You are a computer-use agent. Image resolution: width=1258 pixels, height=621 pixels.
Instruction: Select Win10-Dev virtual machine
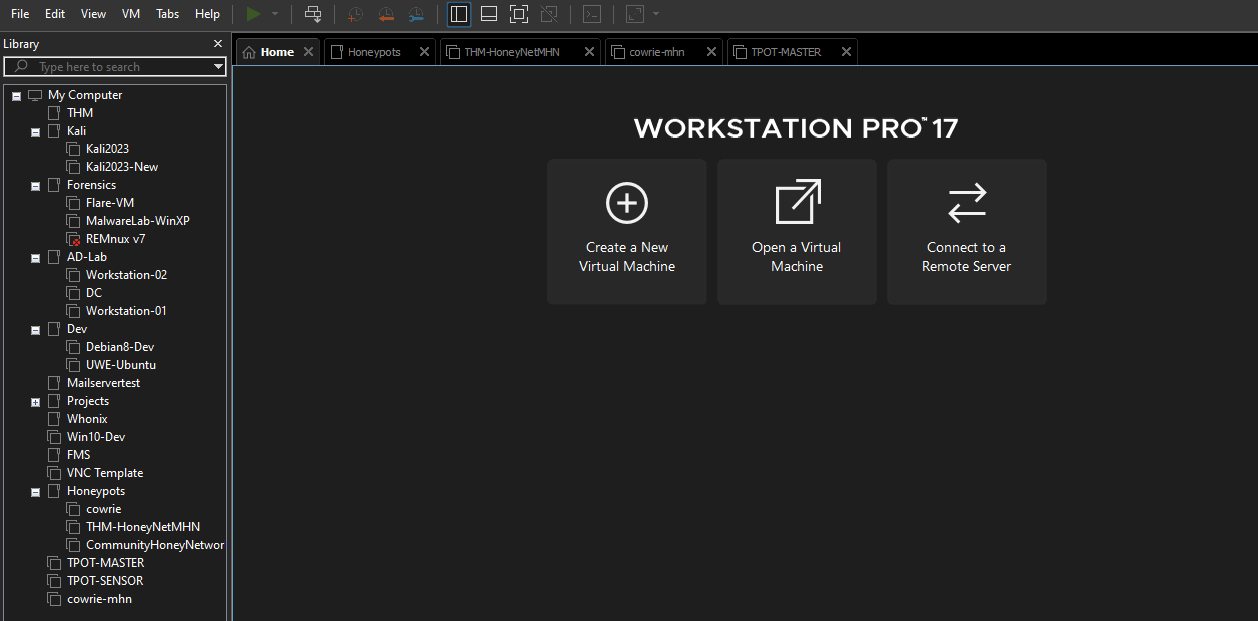tap(96, 437)
